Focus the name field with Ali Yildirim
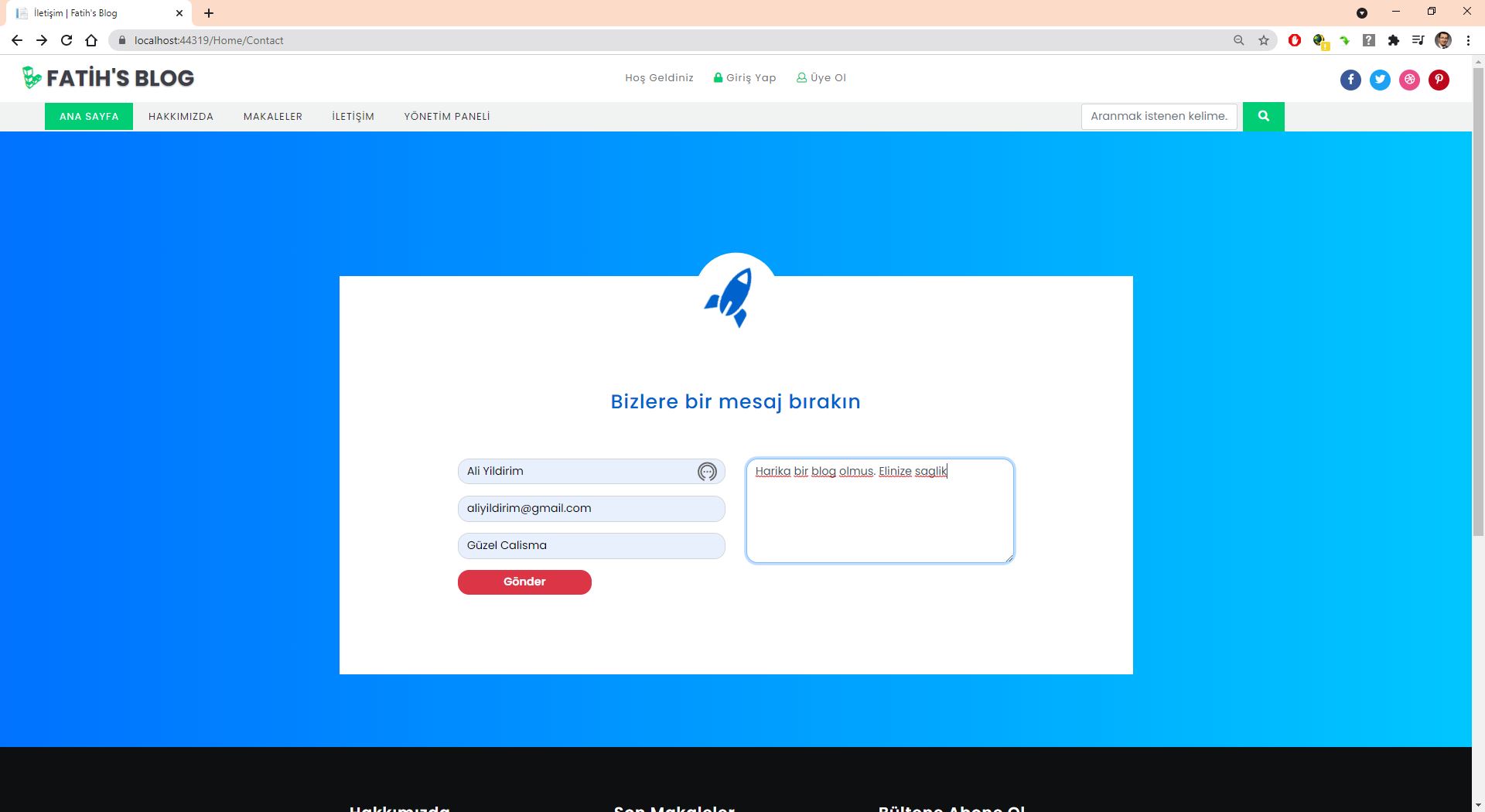This screenshot has width=1485, height=812. (x=591, y=471)
